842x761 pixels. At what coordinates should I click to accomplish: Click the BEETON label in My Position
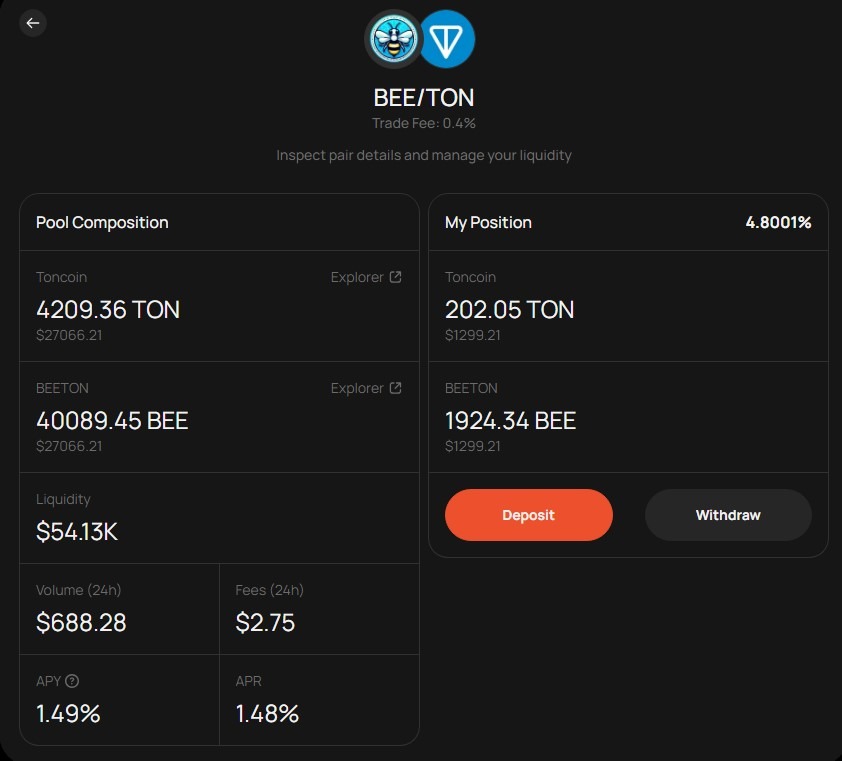tap(471, 388)
